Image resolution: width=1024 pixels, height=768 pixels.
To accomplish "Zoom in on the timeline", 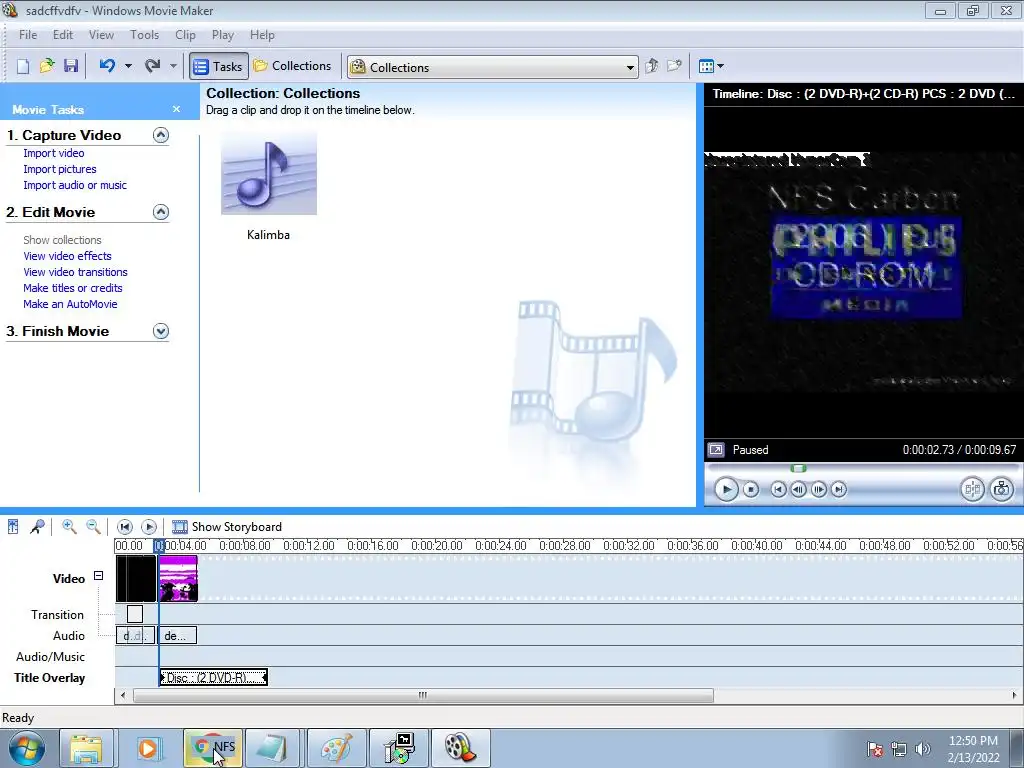I will (69, 526).
